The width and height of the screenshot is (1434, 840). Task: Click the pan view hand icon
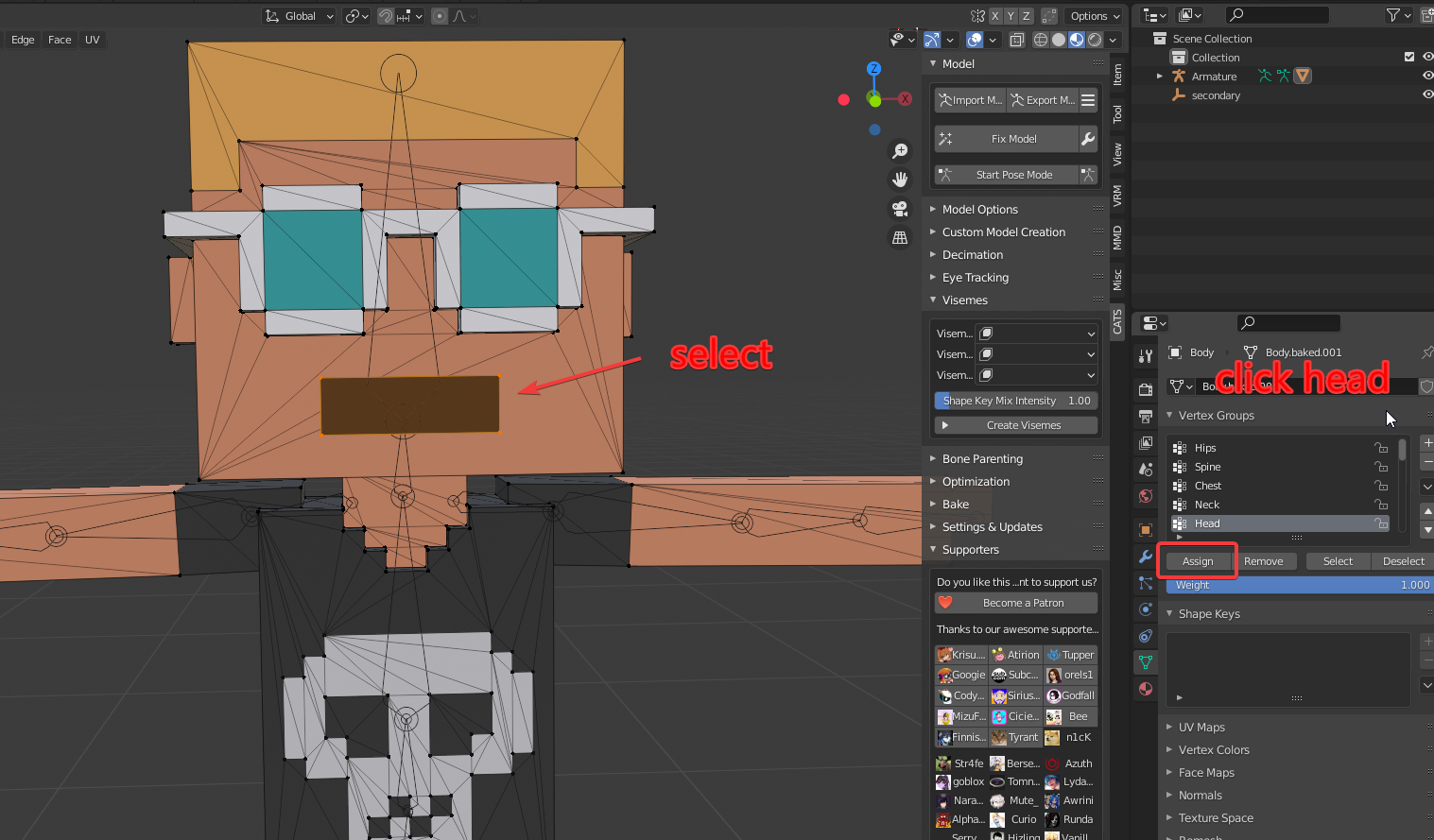(x=900, y=180)
